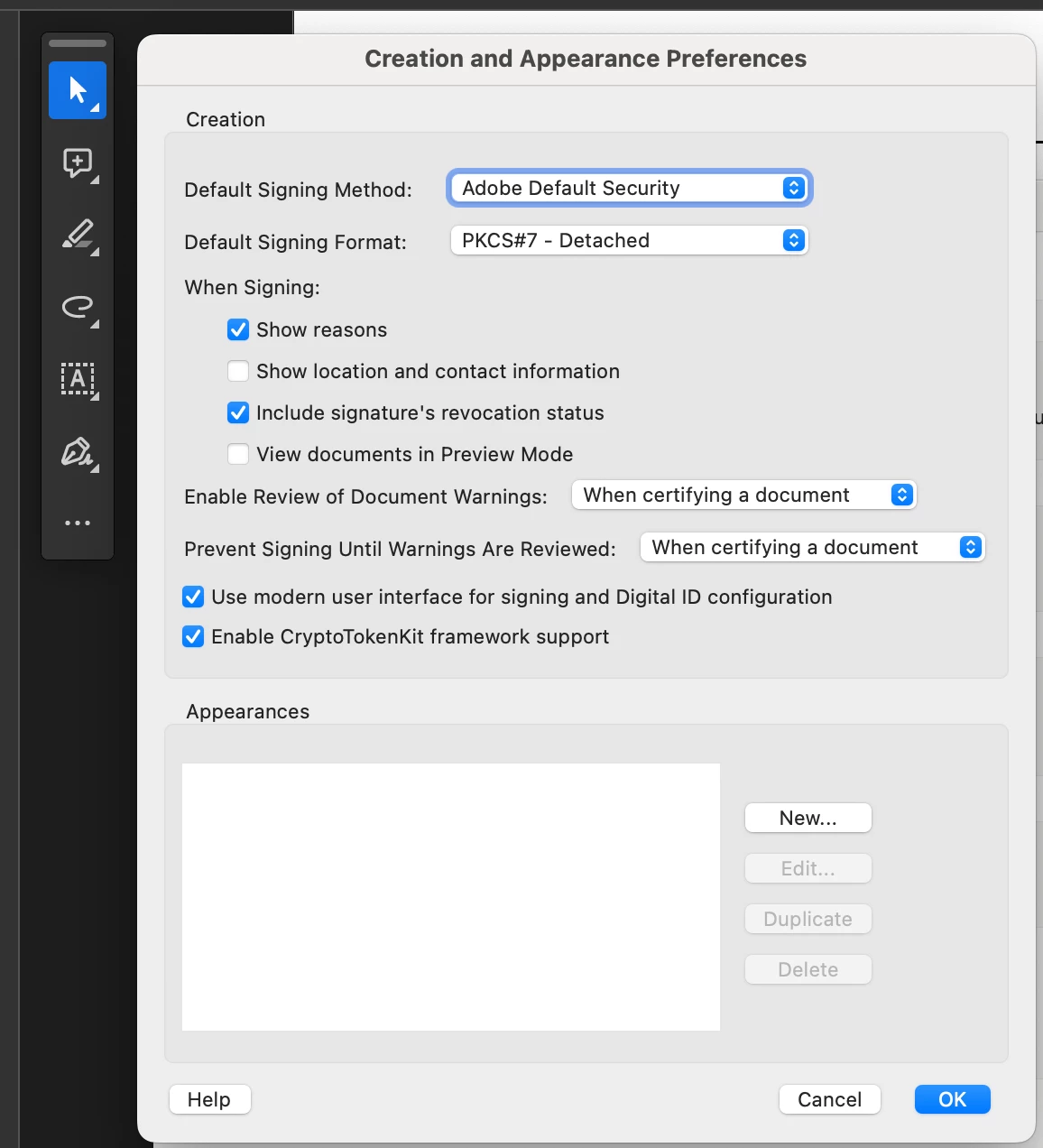Open Default Signing Method dropdown
The height and width of the screenshot is (1148, 1043).
coord(630,188)
